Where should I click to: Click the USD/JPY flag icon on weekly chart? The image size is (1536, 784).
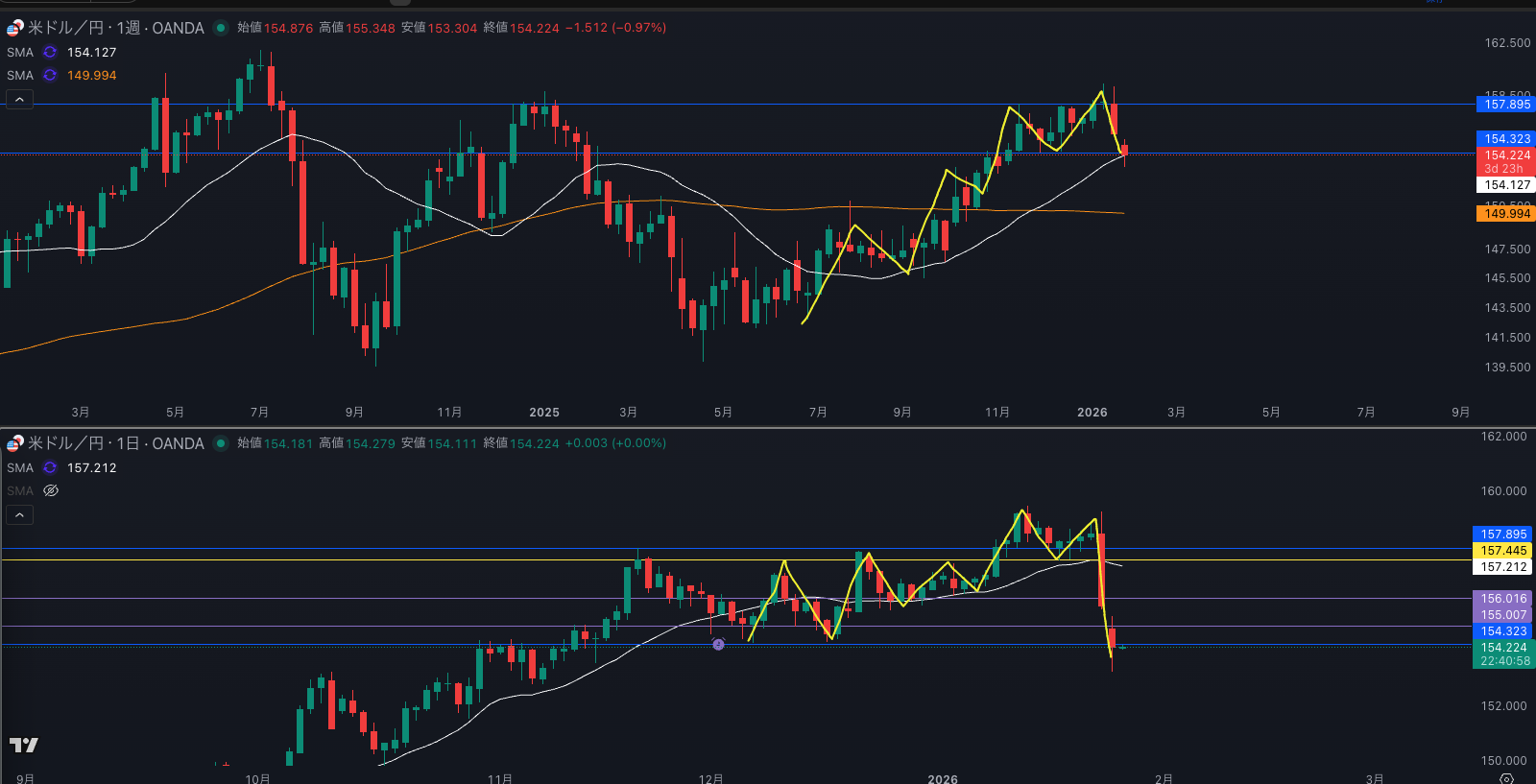point(14,28)
